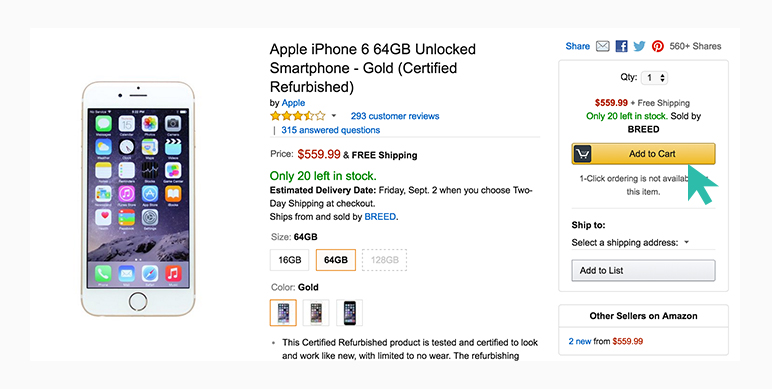Select the black Space Gray color swatch
Screen dimensions: 772x389
pyautogui.click(x=350, y=313)
